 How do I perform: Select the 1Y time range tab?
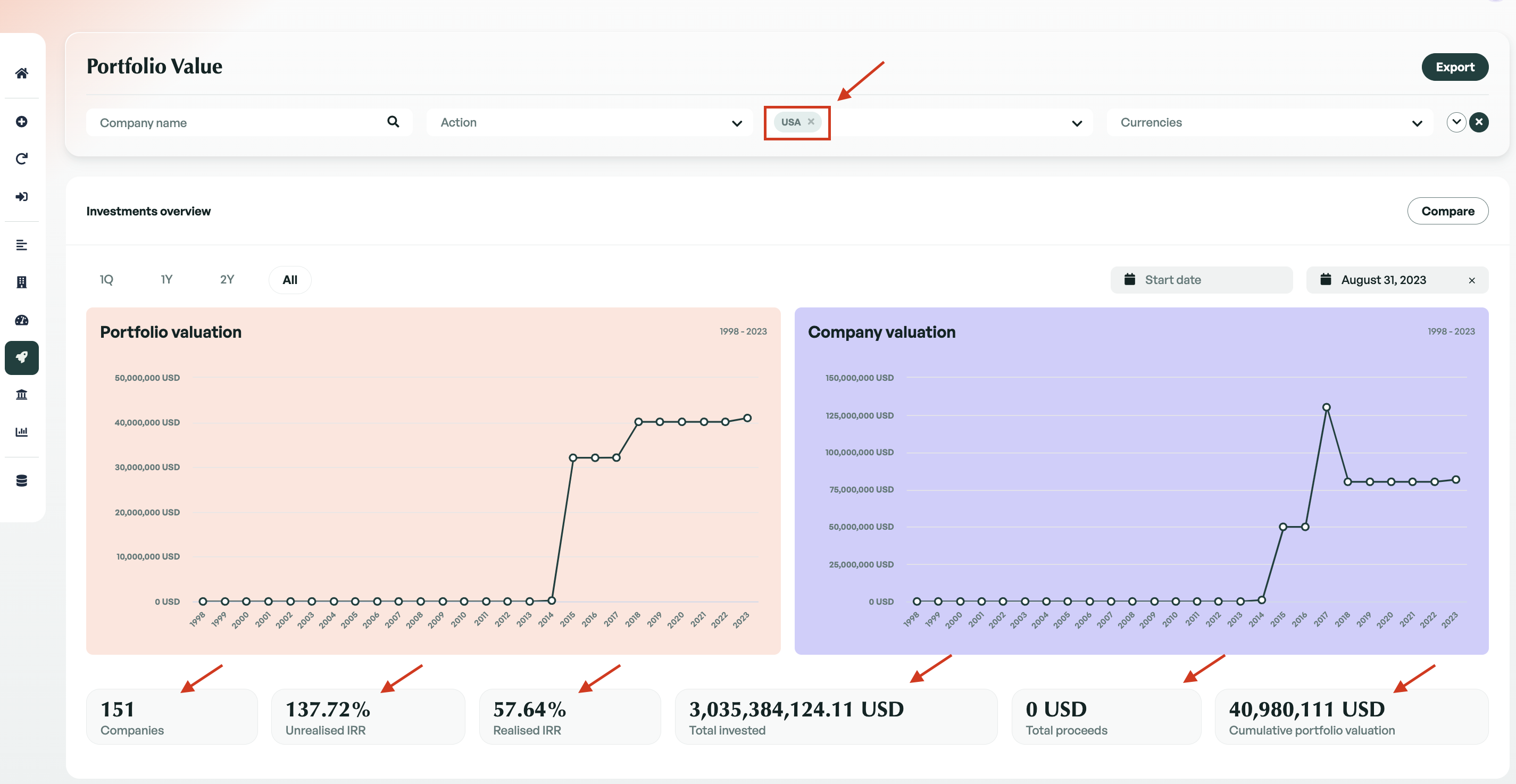pos(166,280)
